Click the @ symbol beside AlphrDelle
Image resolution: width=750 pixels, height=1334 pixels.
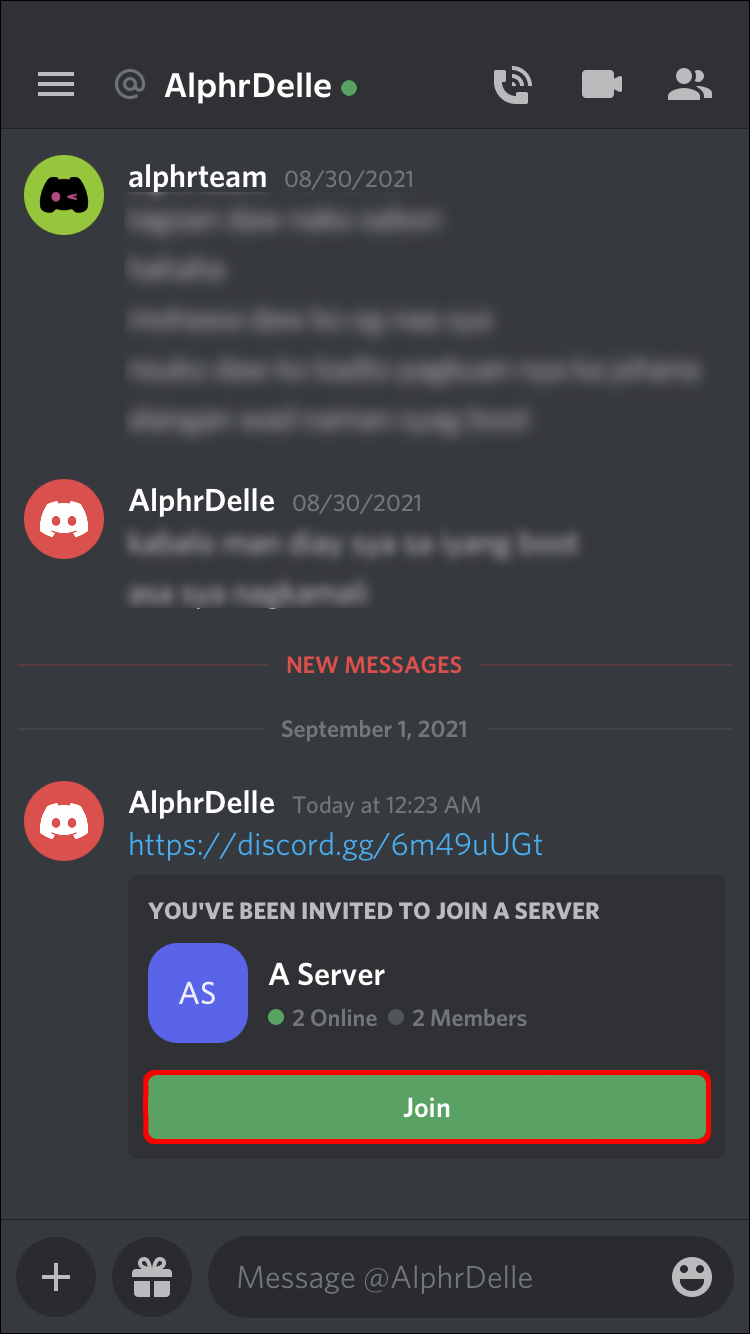tap(130, 85)
